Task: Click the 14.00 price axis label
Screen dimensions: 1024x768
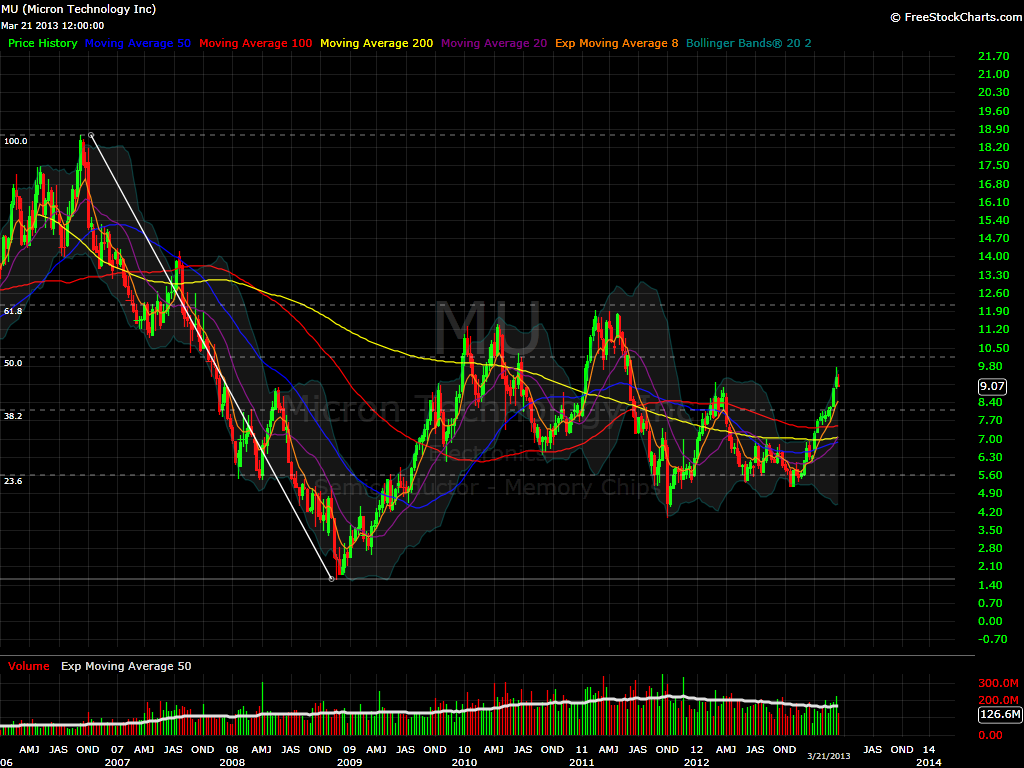Action: click(x=993, y=257)
